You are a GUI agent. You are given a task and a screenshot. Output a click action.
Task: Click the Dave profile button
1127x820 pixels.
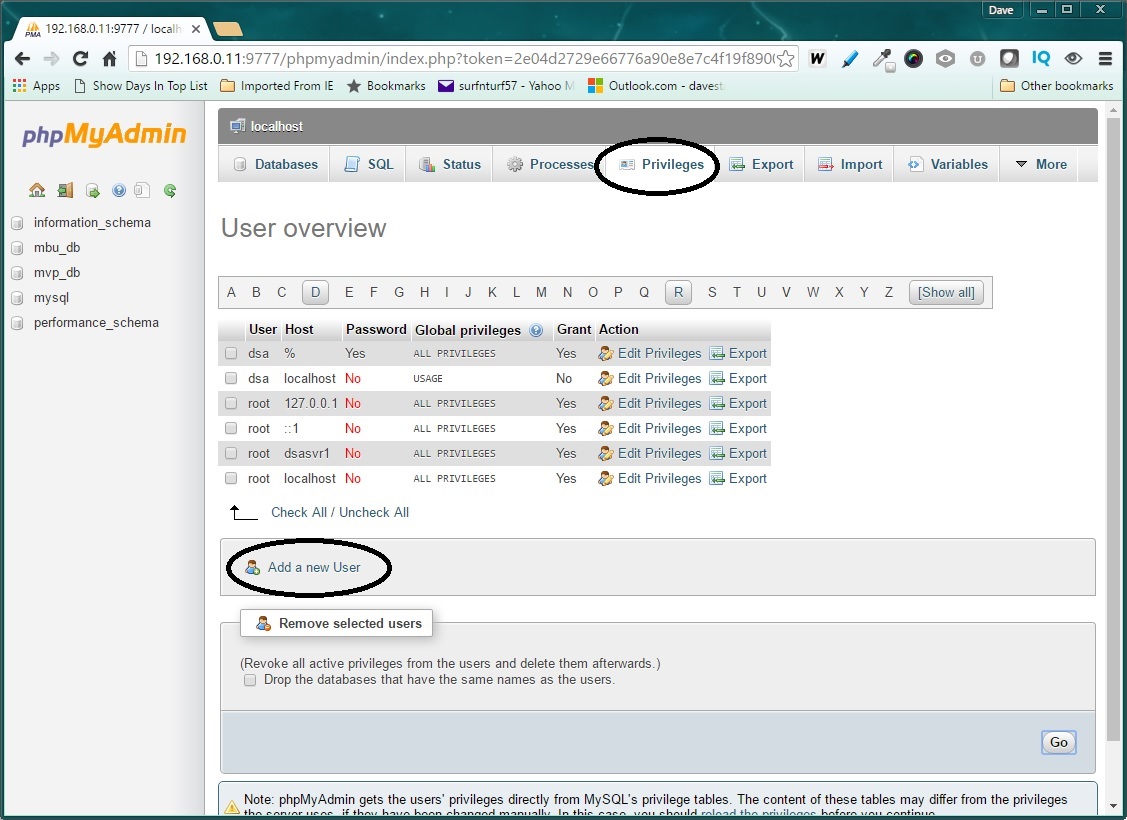1001,9
